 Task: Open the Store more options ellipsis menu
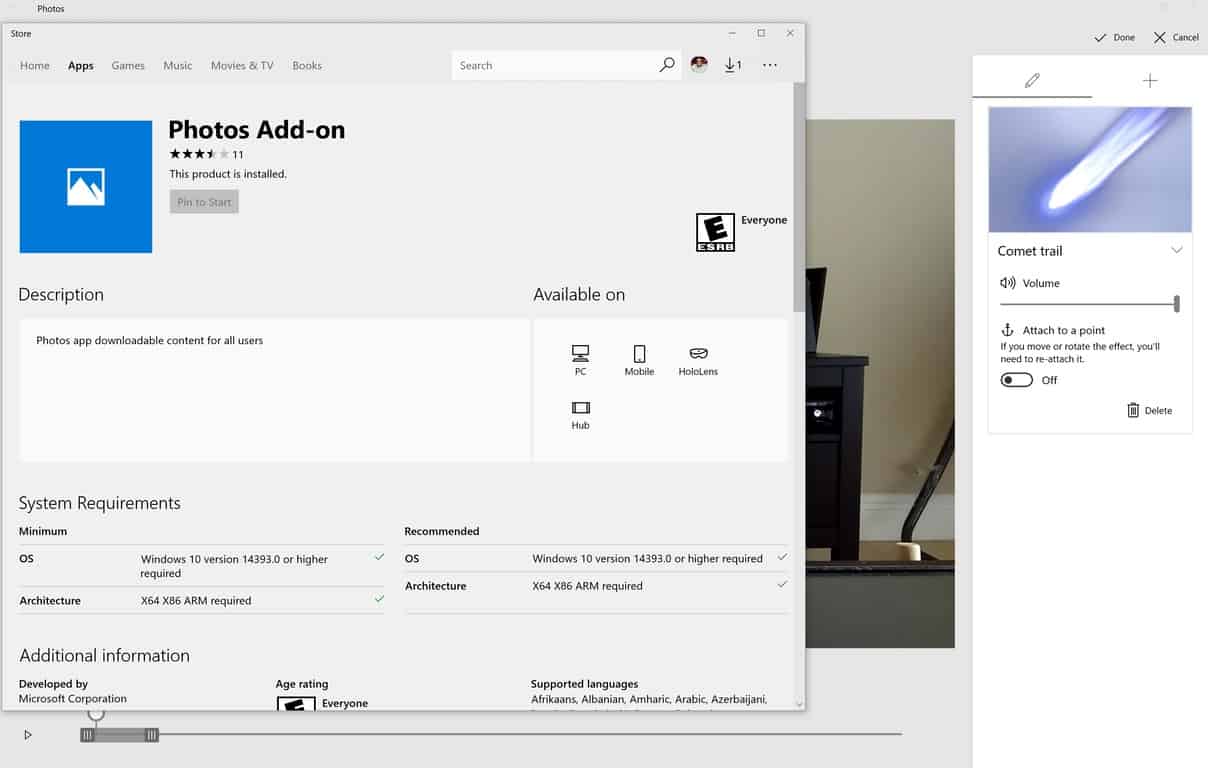click(770, 65)
